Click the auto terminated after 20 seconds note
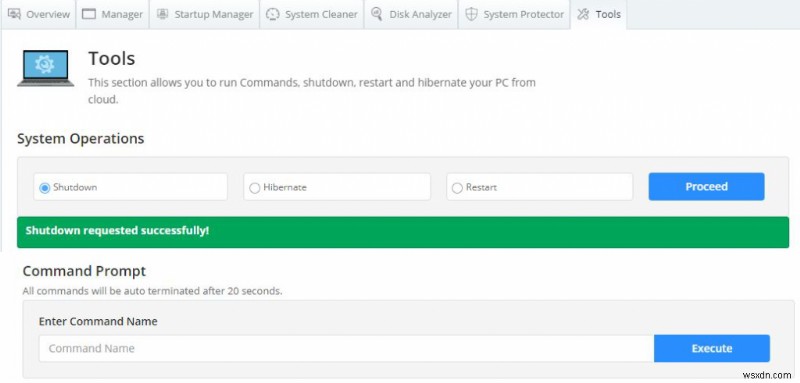 pos(152,291)
